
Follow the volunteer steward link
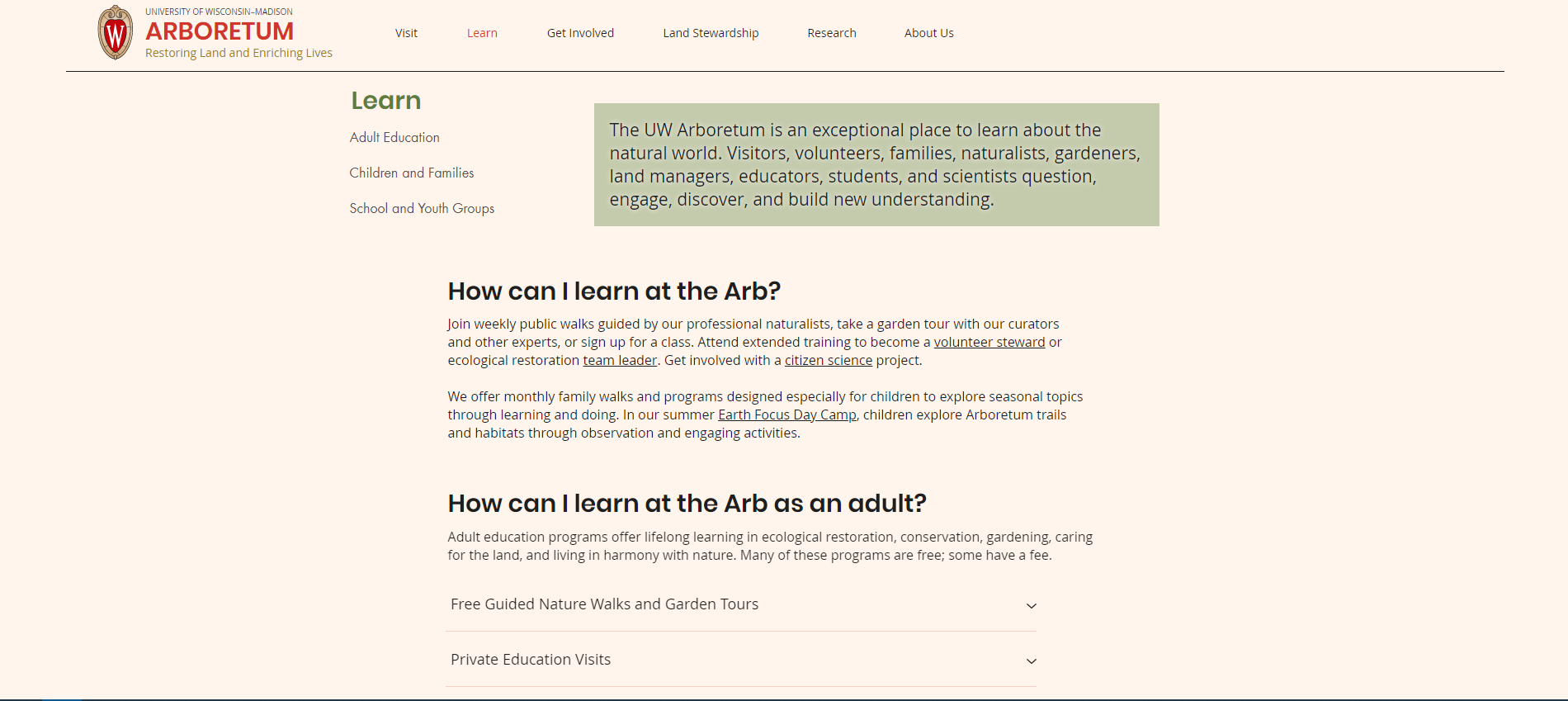(x=989, y=342)
